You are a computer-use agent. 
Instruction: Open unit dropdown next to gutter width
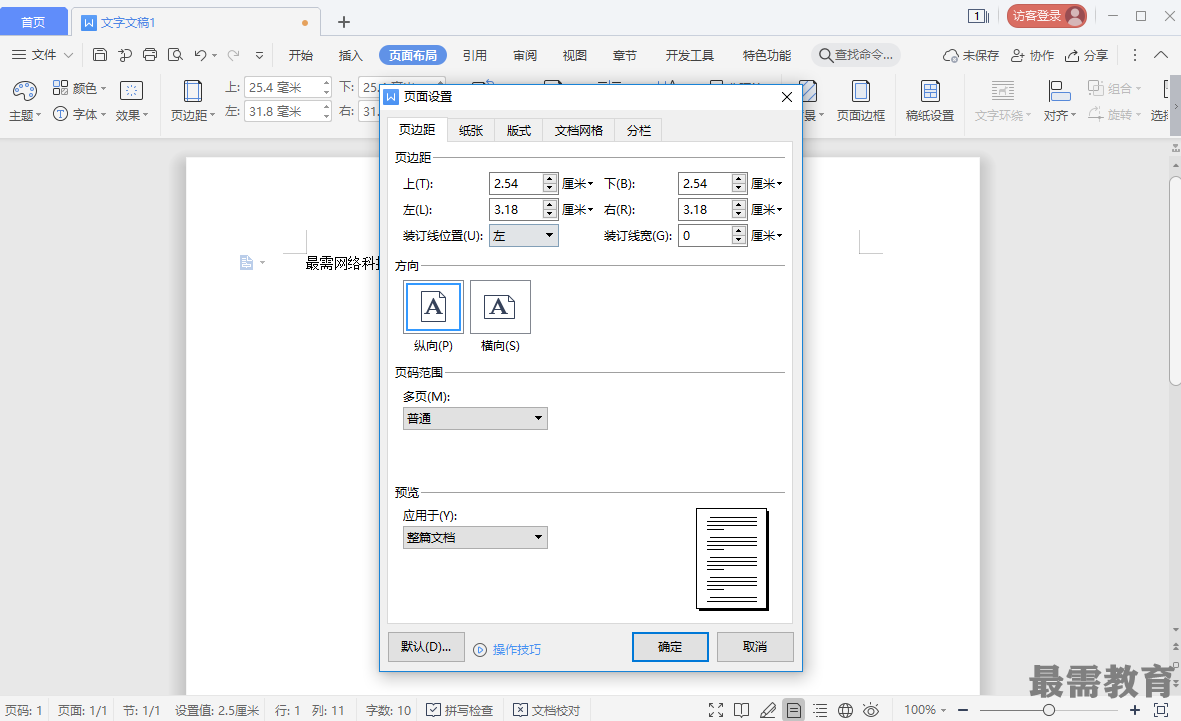click(x=767, y=236)
